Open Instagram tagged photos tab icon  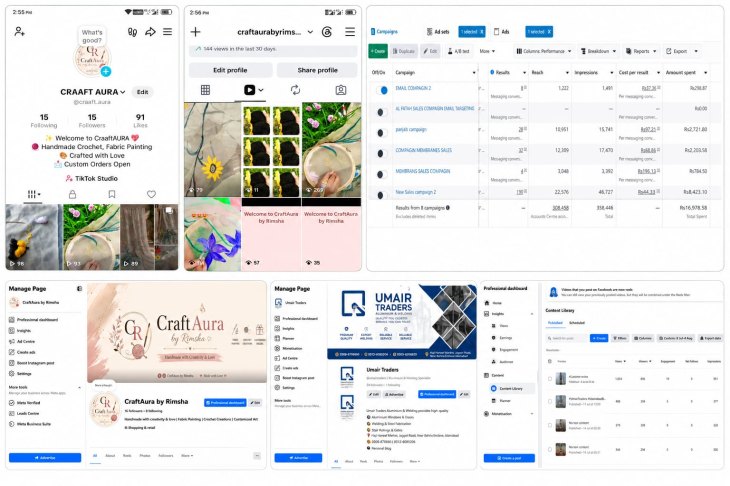pyautogui.click(x=341, y=90)
